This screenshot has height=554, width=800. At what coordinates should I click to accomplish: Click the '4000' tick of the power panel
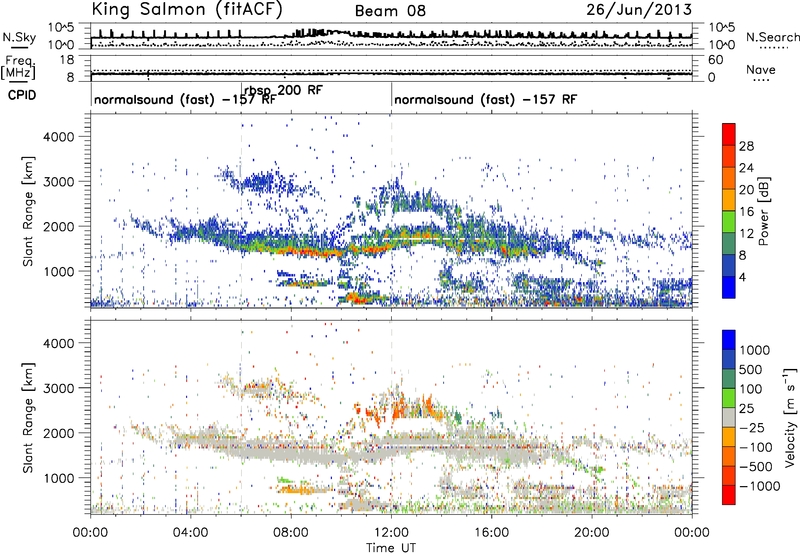coord(59,137)
